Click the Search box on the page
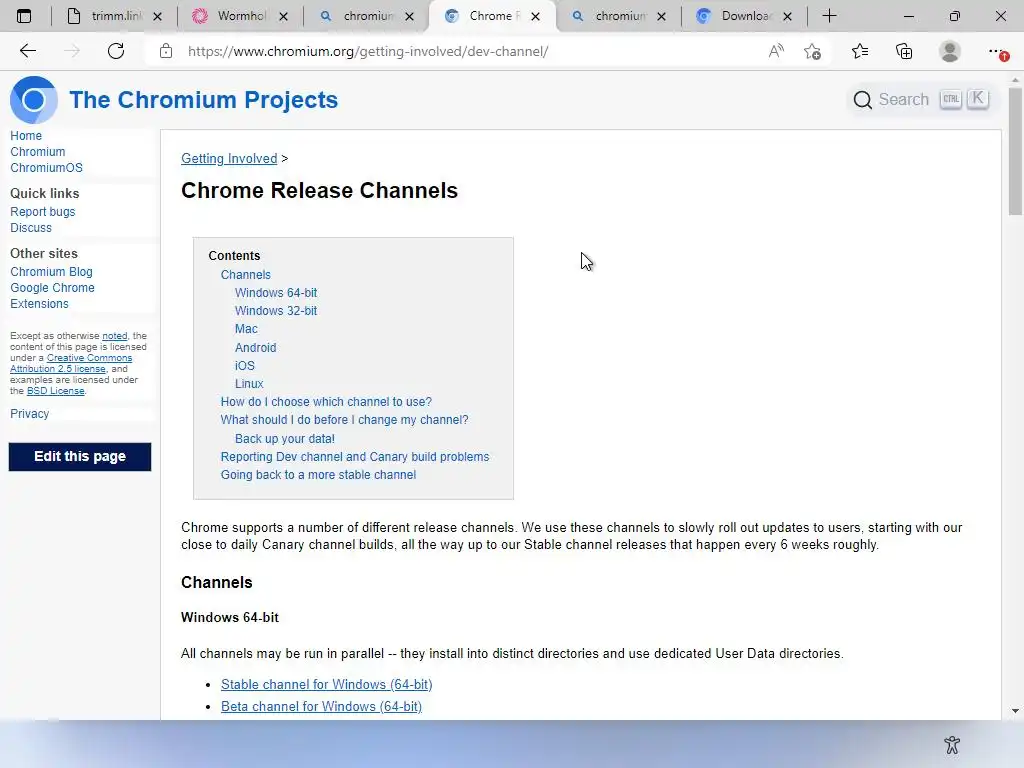Viewport: 1024px width, 768px height. click(921, 100)
